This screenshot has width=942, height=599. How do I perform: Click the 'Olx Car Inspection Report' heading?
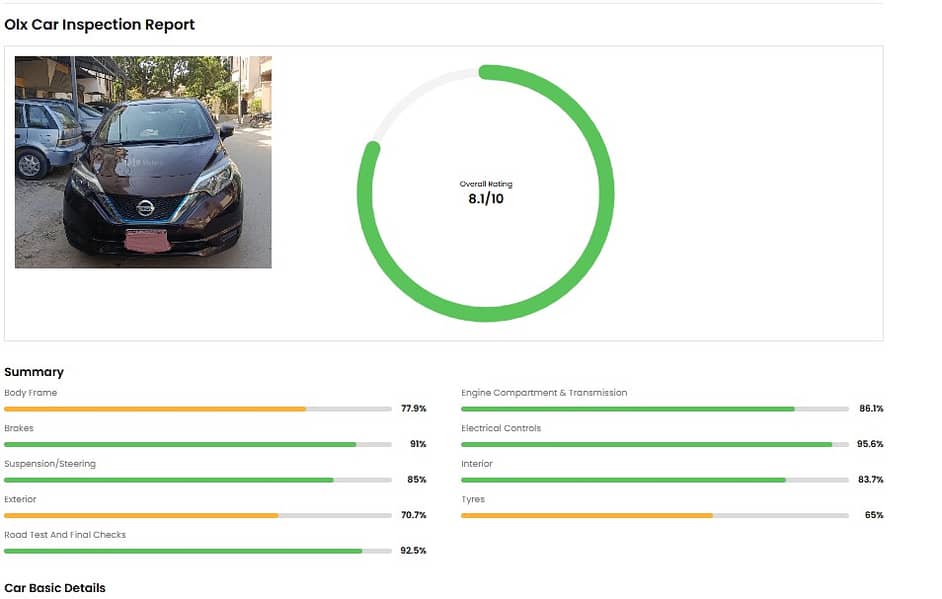tap(100, 25)
